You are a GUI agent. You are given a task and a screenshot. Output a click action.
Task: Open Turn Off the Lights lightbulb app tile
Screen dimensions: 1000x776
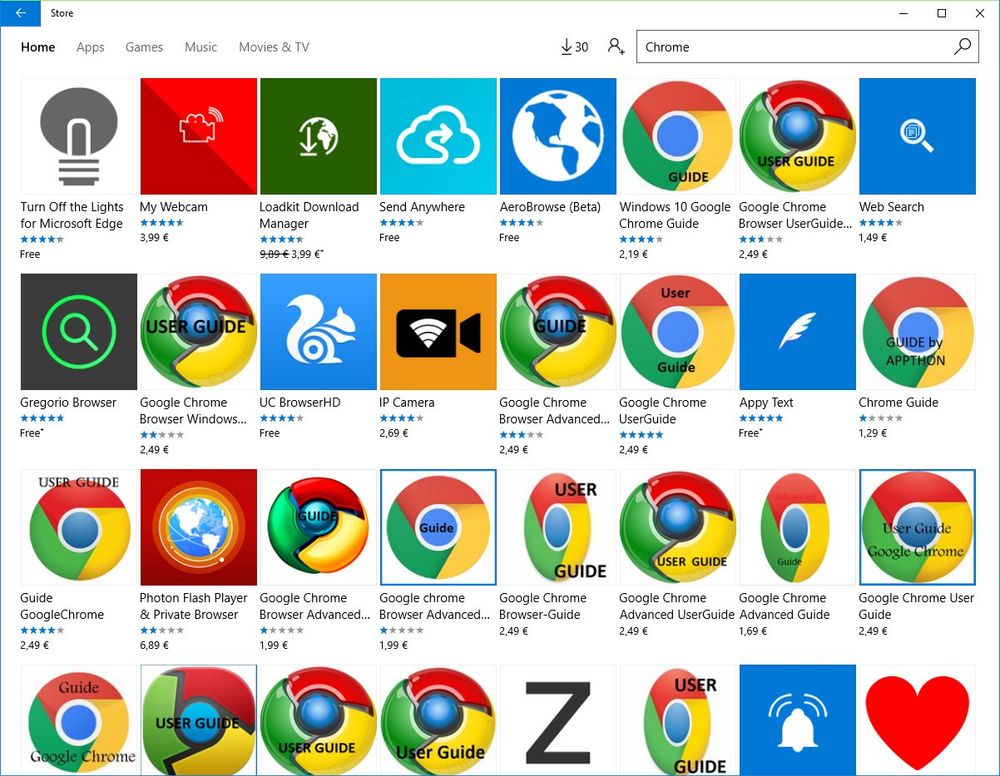pyautogui.click(x=78, y=136)
